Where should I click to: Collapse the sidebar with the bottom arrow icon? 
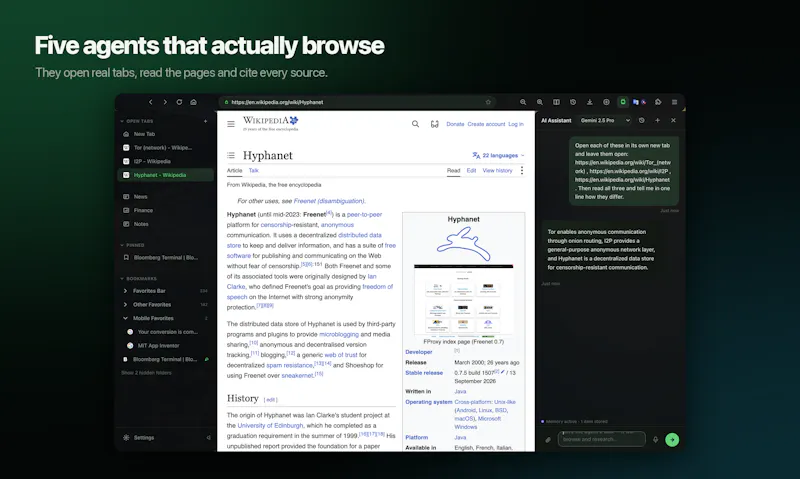point(208,438)
